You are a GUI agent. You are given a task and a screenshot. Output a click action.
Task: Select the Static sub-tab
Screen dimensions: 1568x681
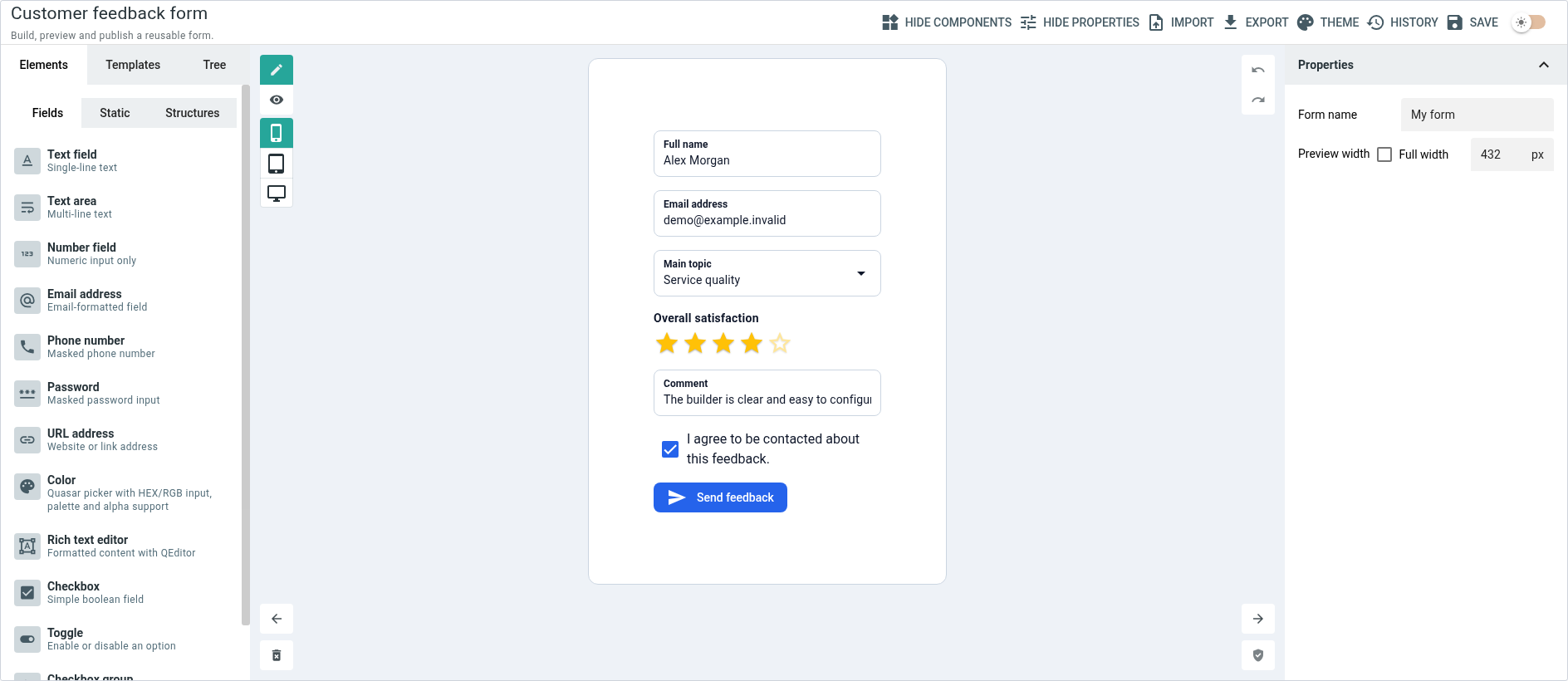click(x=115, y=113)
